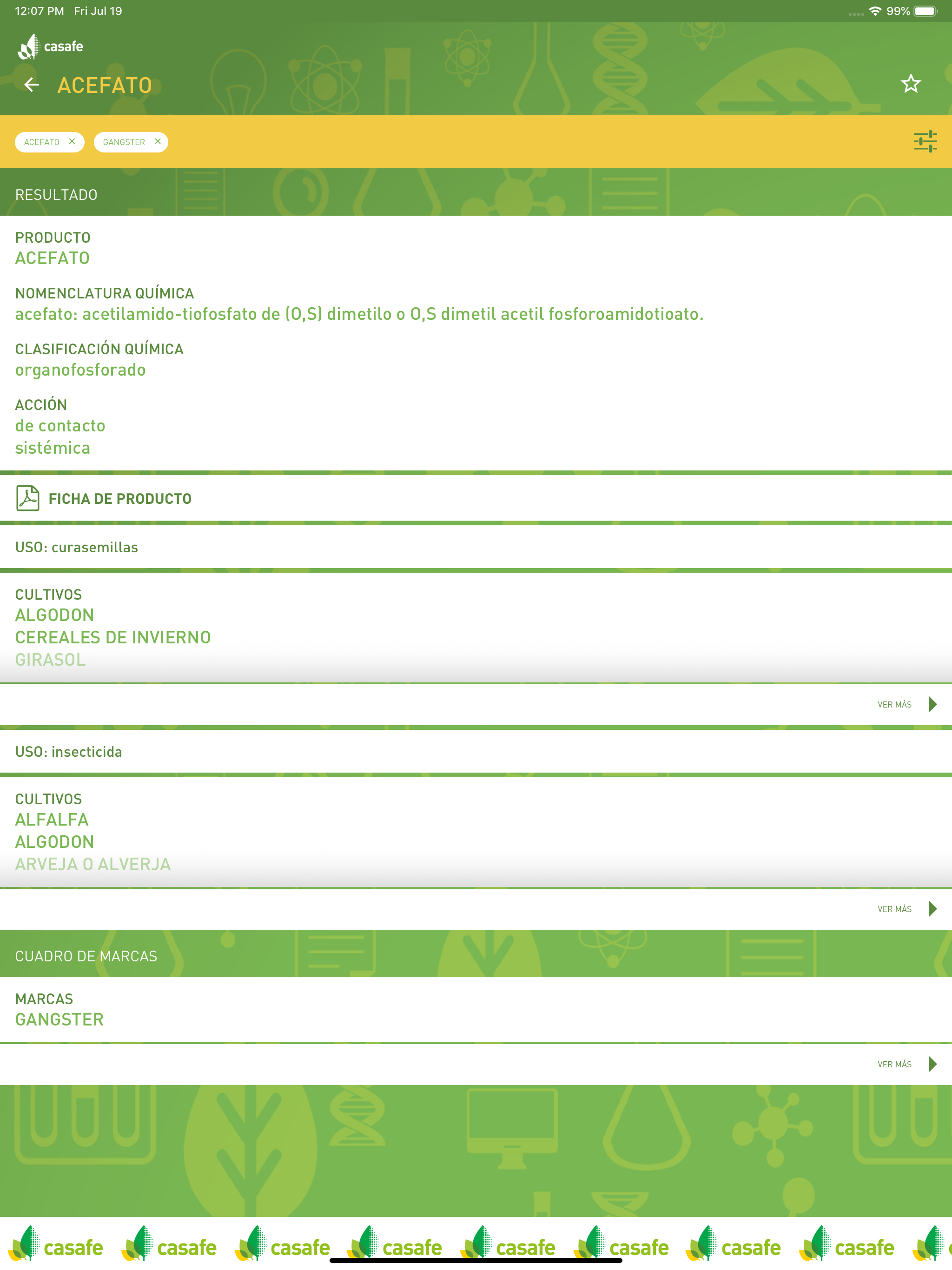
Task: Tap the de contacto action value
Action: (x=60, y=425)
